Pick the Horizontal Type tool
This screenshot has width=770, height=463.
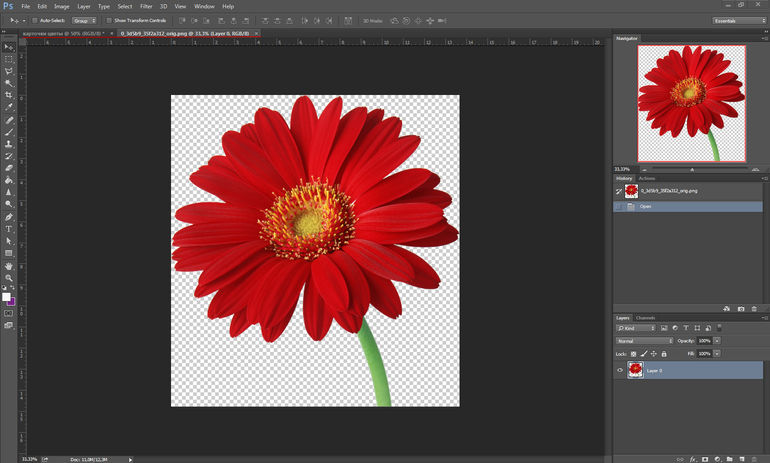9,229
